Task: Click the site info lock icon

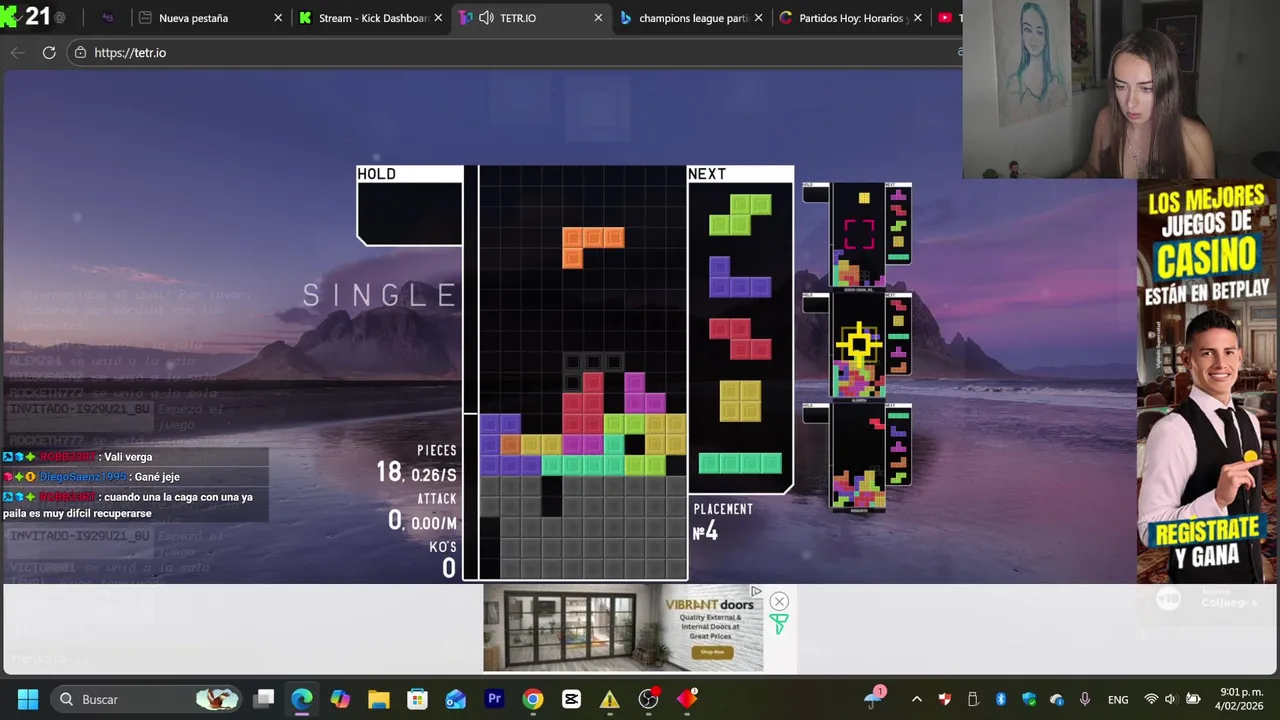Action: pyautogui.click(x=81, y=52)
